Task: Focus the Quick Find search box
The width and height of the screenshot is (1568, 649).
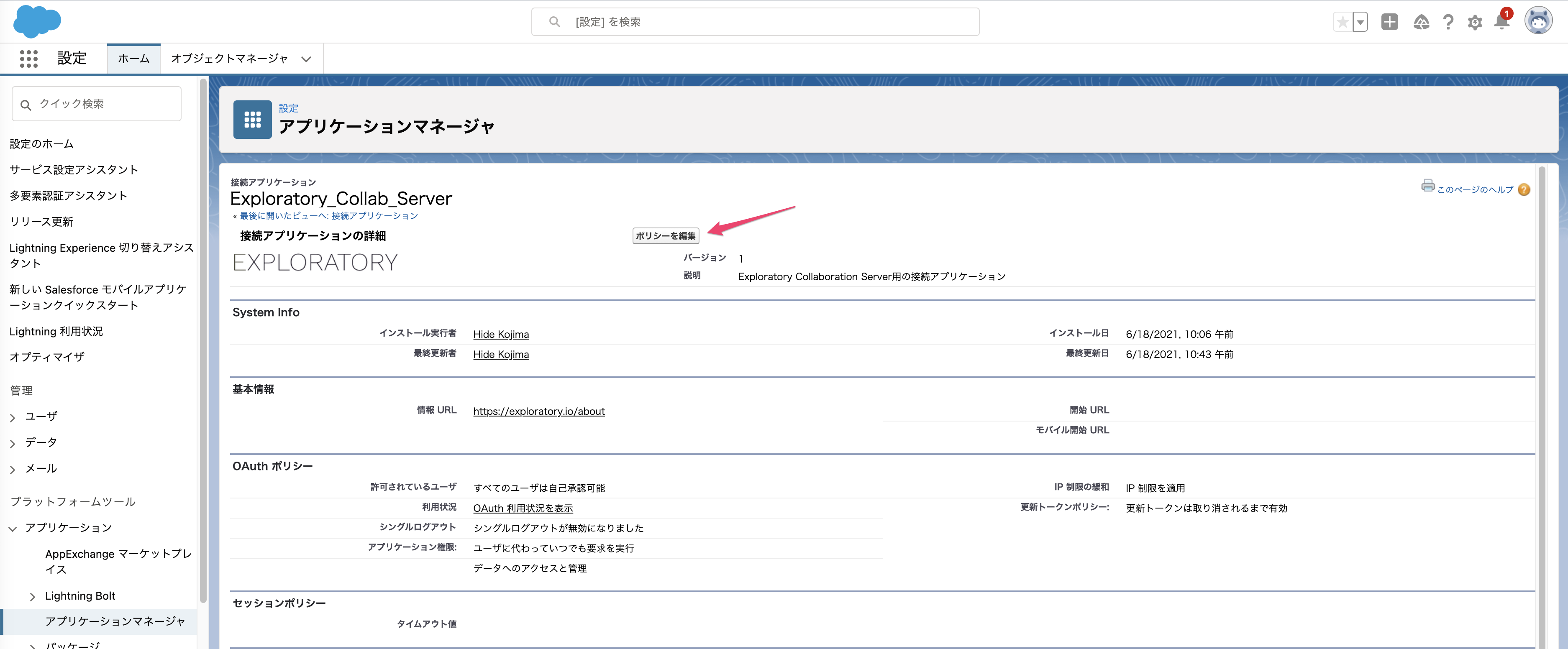Action: pos(97,104)
